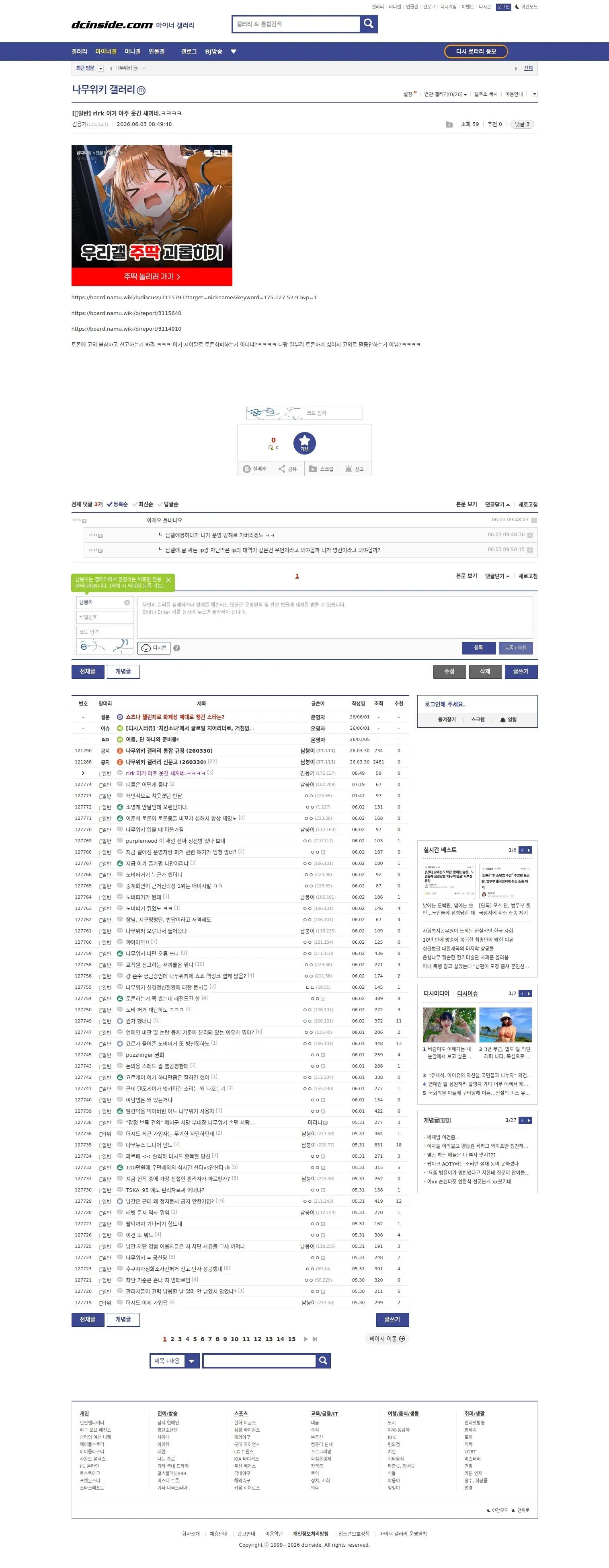This screenshot has height=1568, width=609.
Task: Sort comments by 답글순
Action: point(168,504)
